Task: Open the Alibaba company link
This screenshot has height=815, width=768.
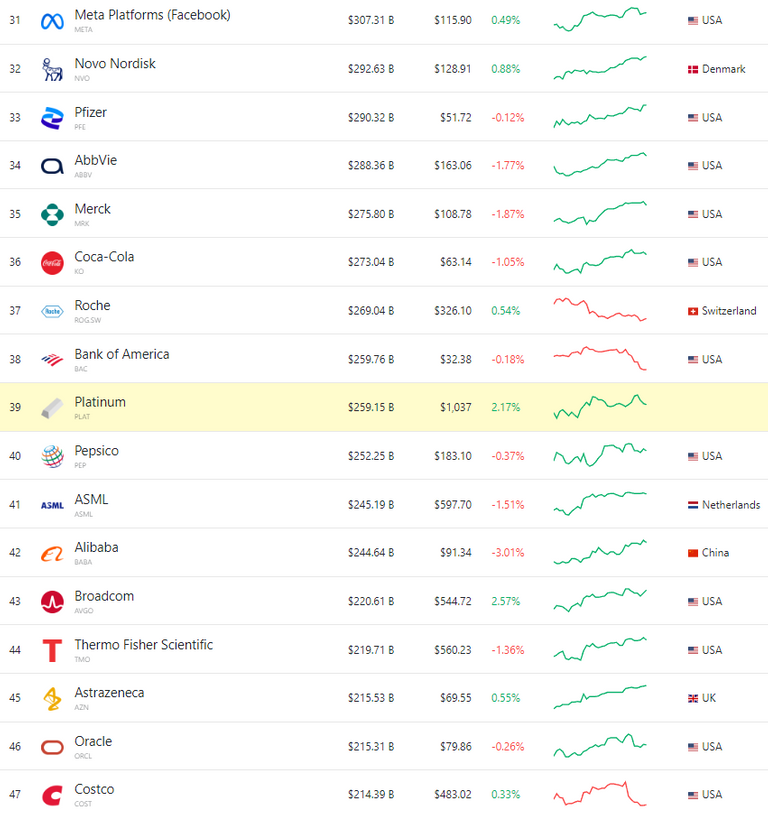Action: coord(96,547)
